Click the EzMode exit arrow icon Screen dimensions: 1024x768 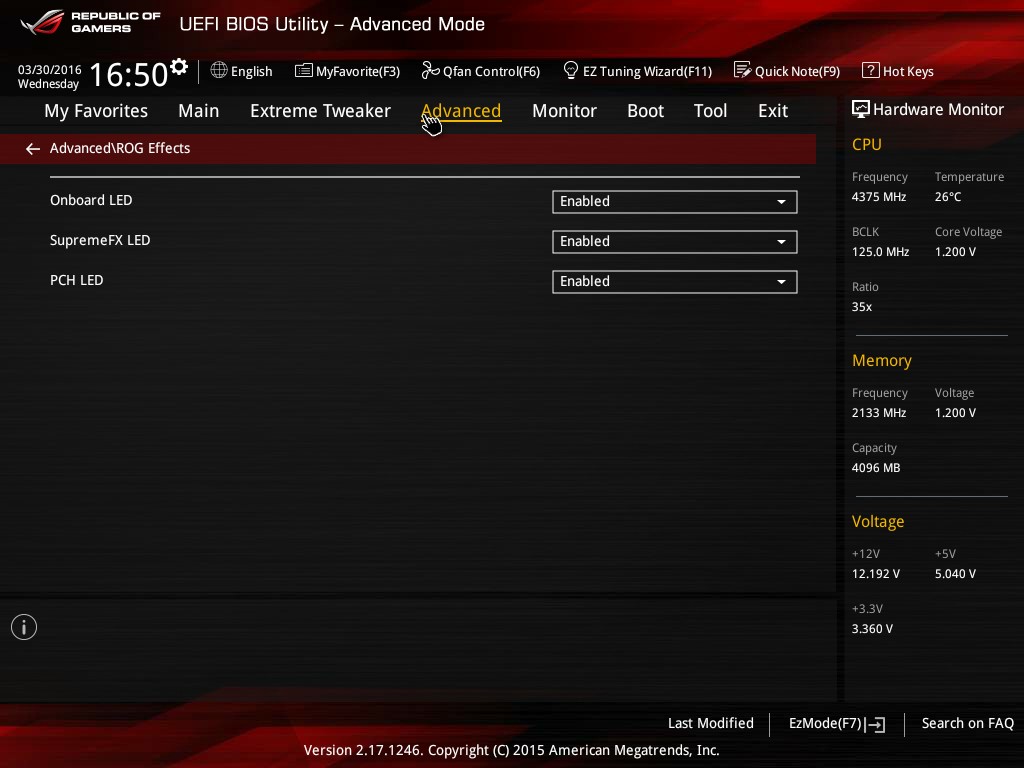876,724
